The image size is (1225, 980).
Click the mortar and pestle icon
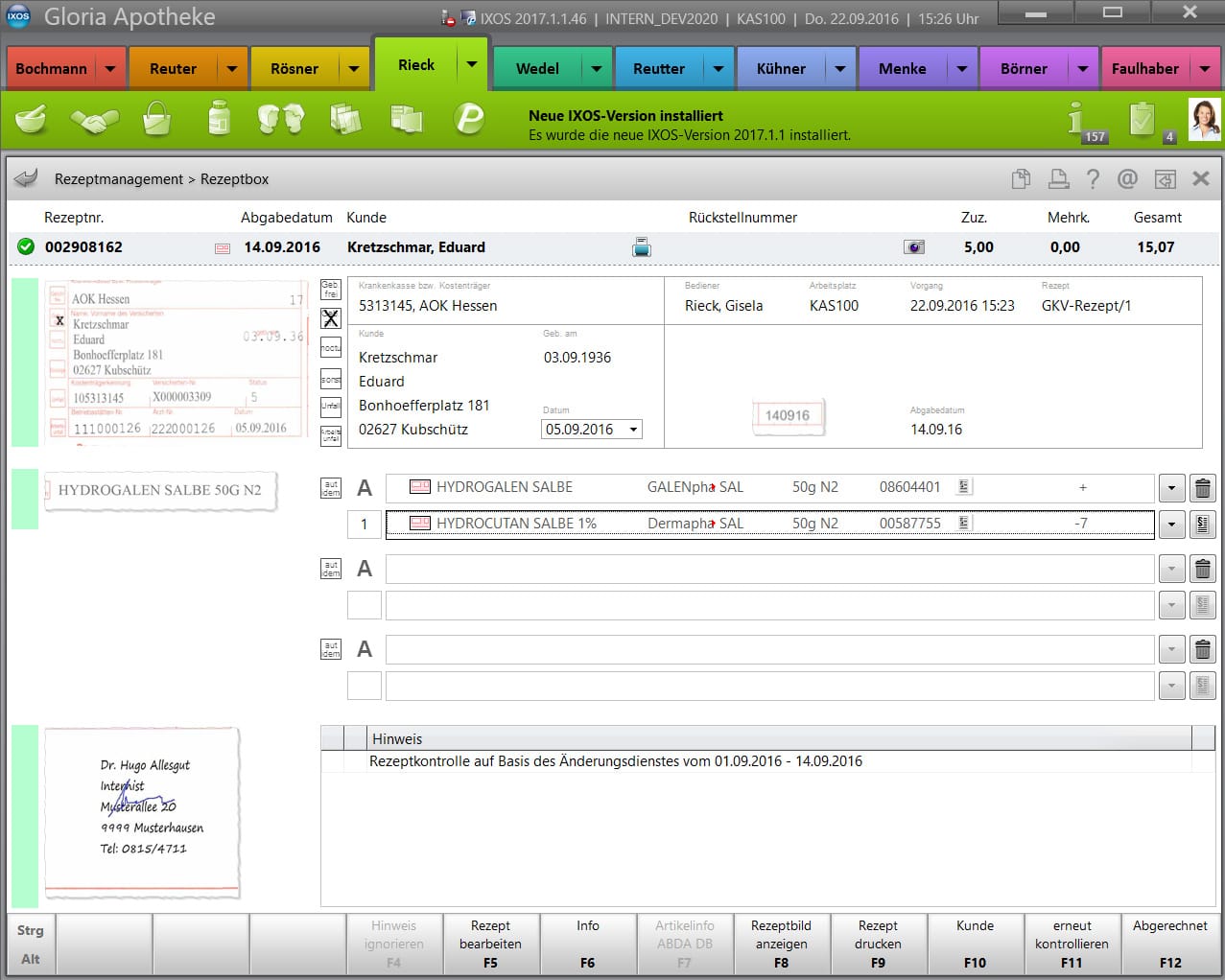(32, 119)
